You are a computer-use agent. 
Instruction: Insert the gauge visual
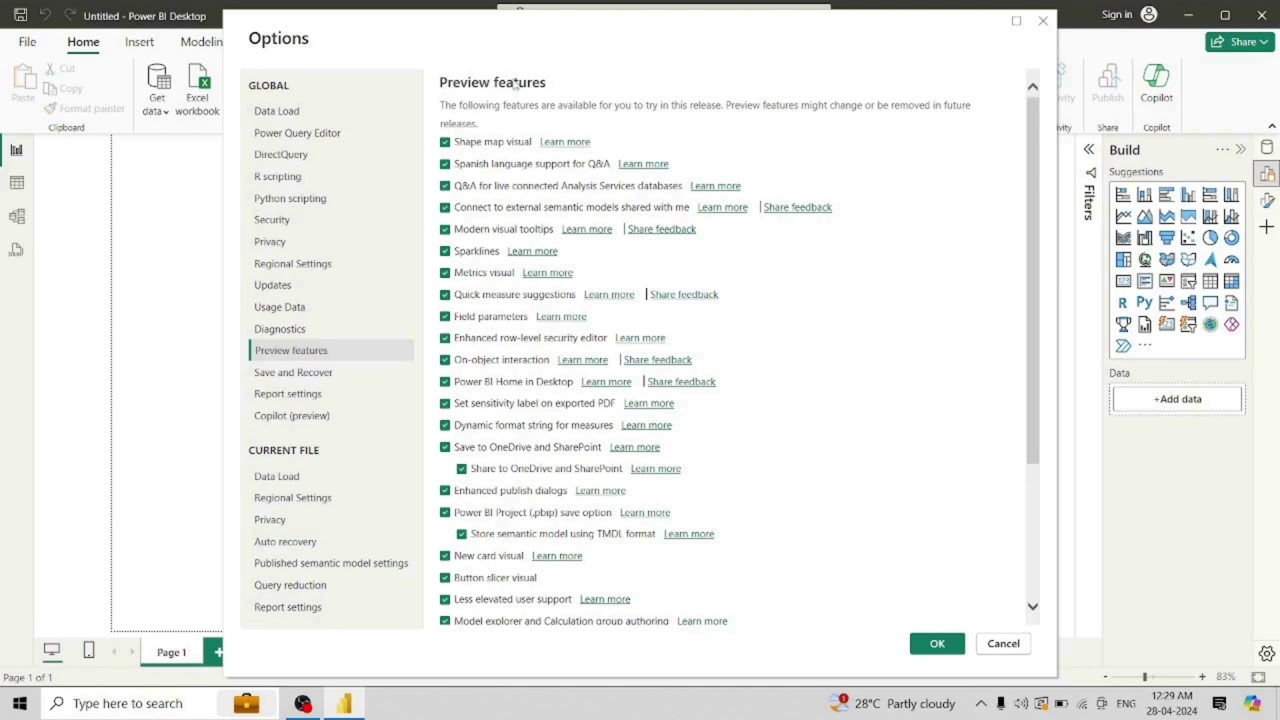pyautogui.click(x=1231, y=260)
